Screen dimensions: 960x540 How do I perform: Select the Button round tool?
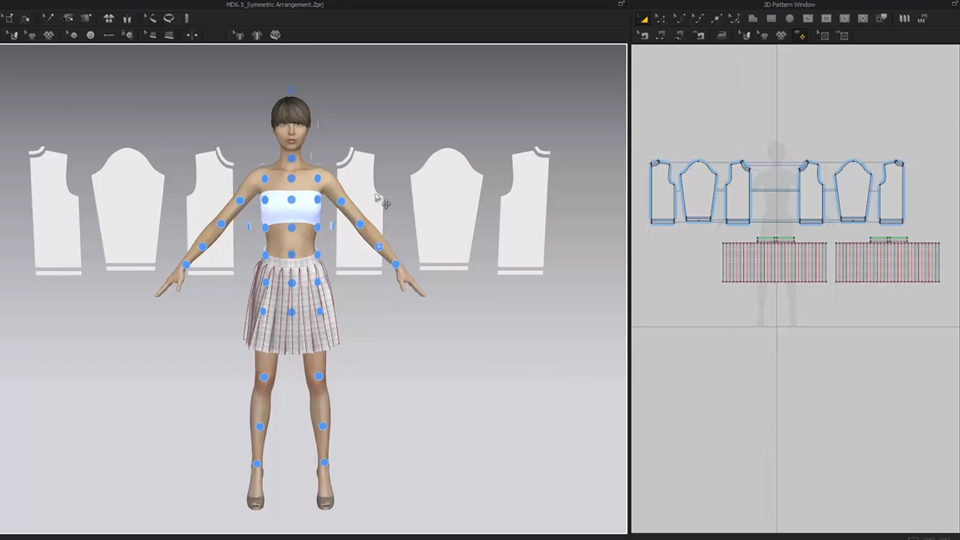click(91, 35)
